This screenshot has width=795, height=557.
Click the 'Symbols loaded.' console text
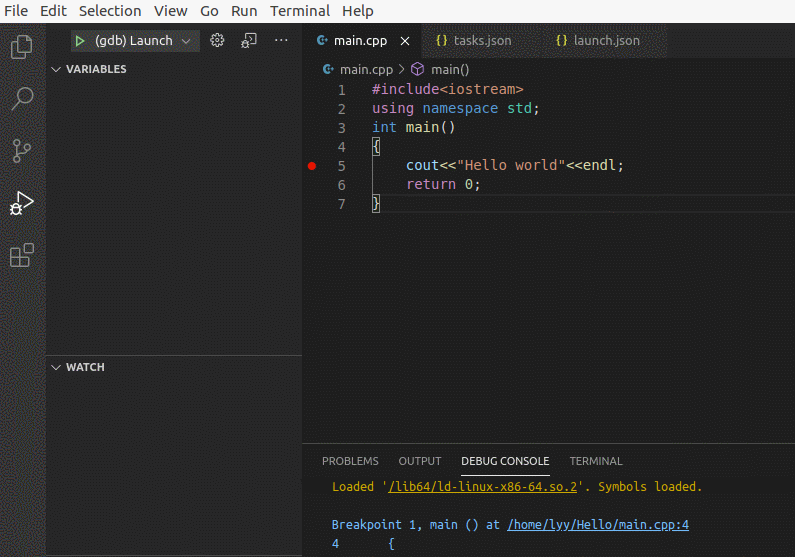pyautogui.click(x=649, y=487)
